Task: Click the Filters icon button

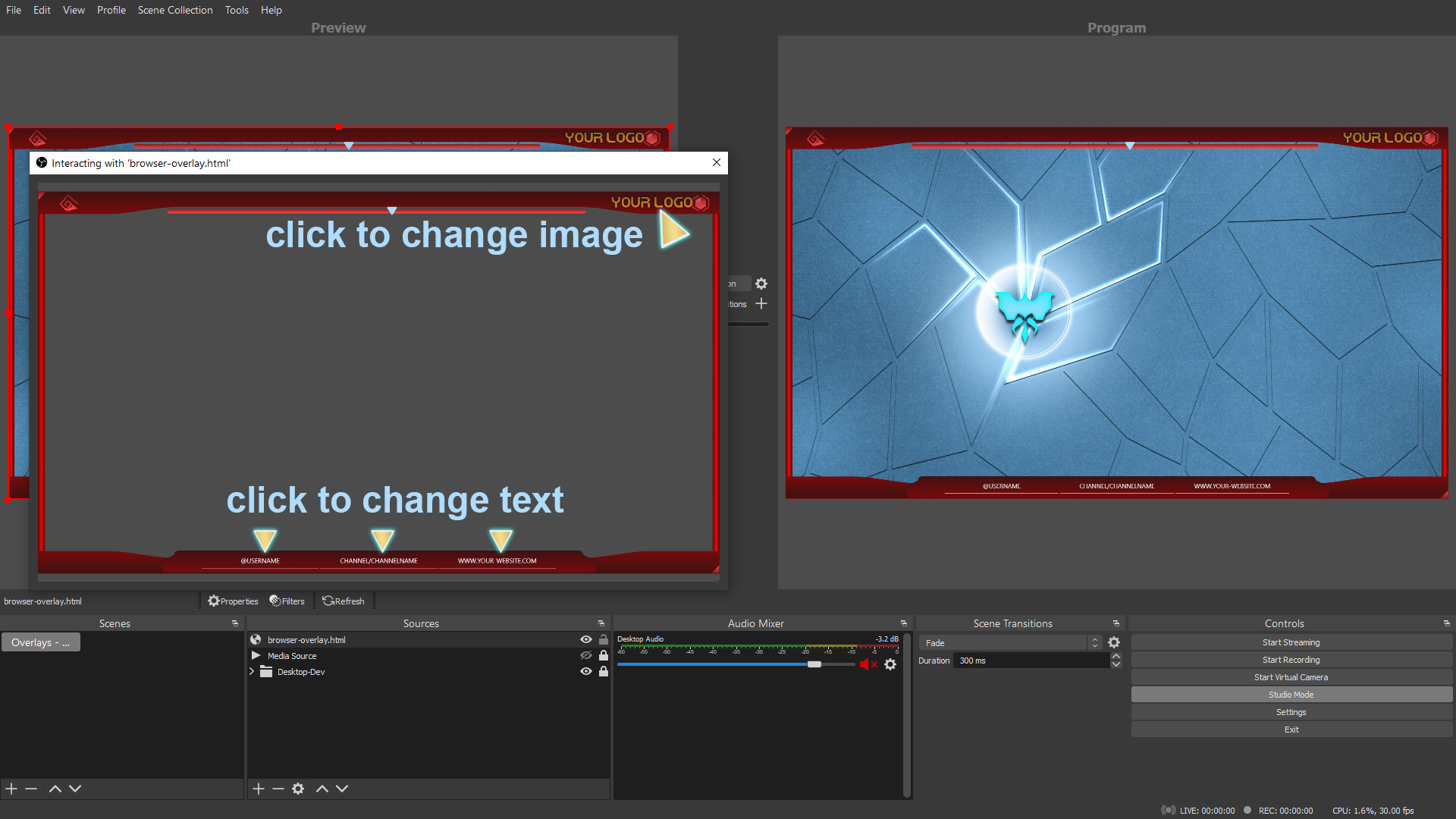Action: (287, 601)
